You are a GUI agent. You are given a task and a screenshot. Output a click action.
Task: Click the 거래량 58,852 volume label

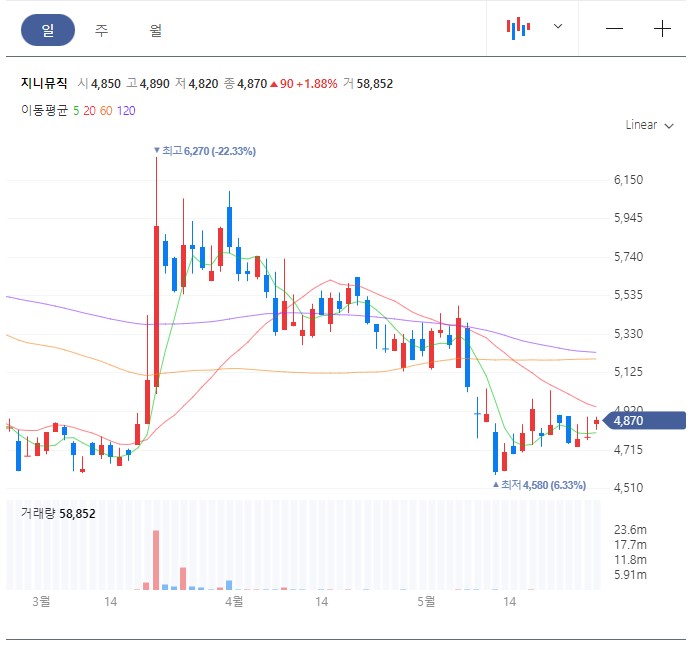pyautogui.click(x=58, y=514)
